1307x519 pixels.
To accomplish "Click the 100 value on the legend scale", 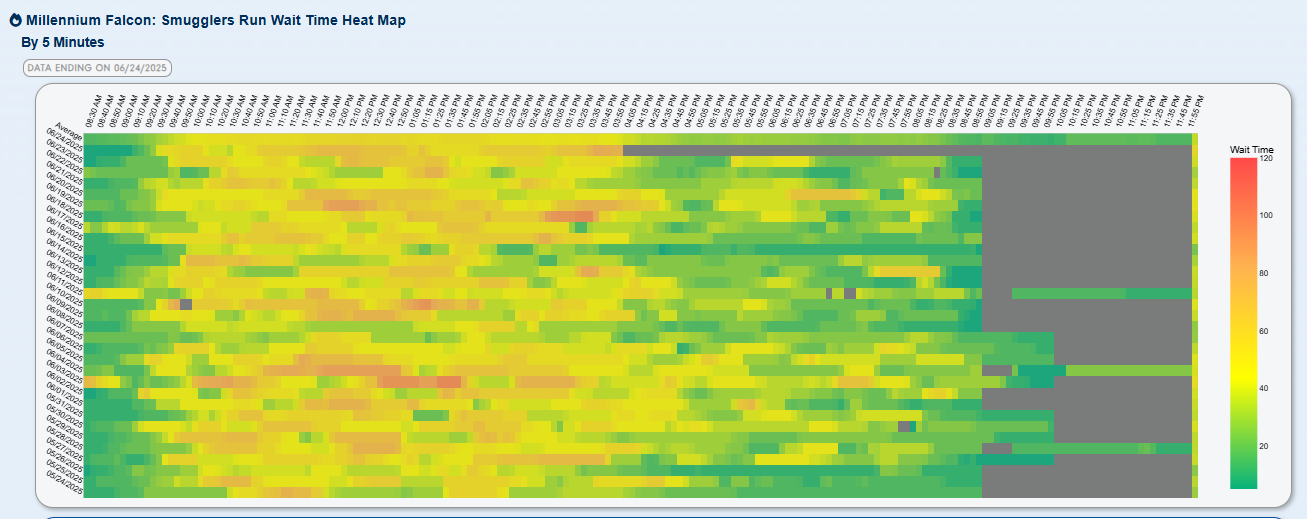I will pyautogui.click(x=1265, y=215).
